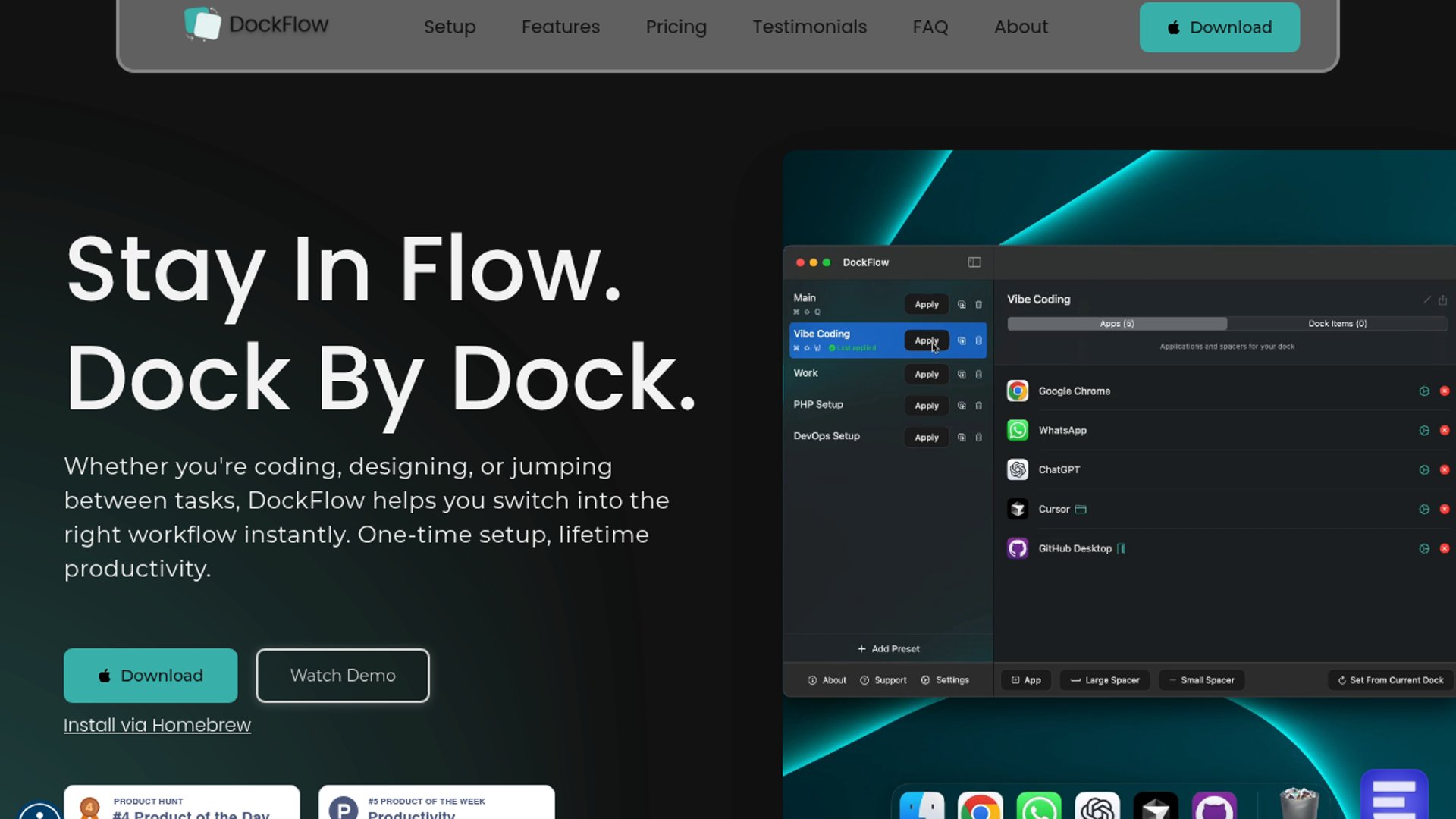
Task: Click the GitHub Desktop app icon in list
Action: tap(1018, 548)
